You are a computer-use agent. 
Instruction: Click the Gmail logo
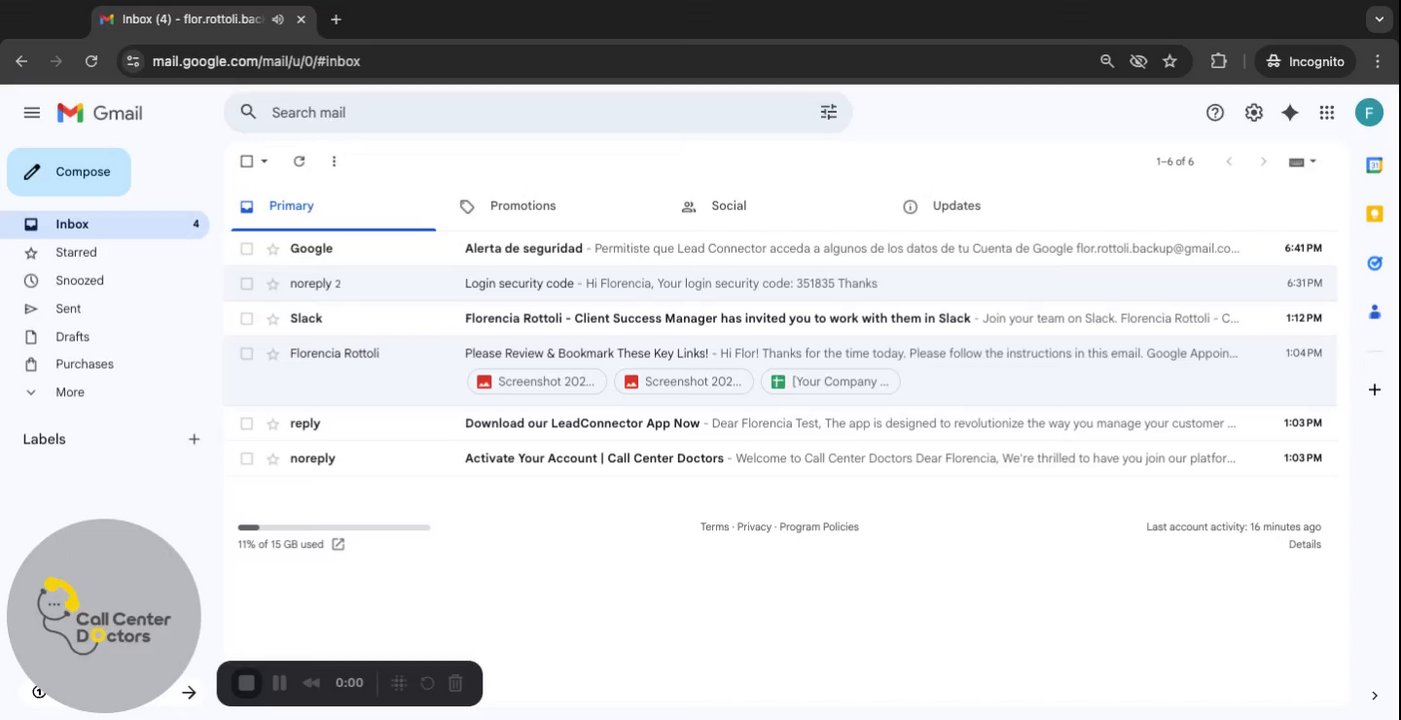(100, 113)
